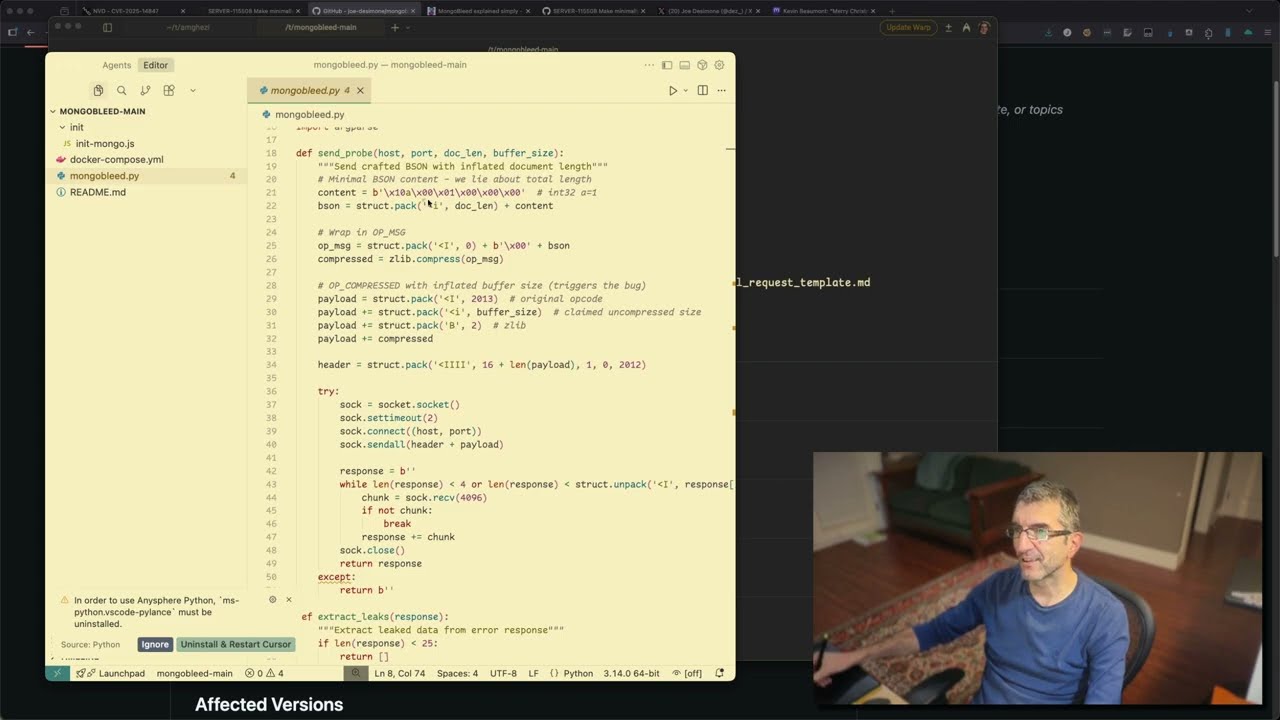Open the remote window status bar icon
The height and width of the screenshot is (720, 1280).
[x=57, y=673]
